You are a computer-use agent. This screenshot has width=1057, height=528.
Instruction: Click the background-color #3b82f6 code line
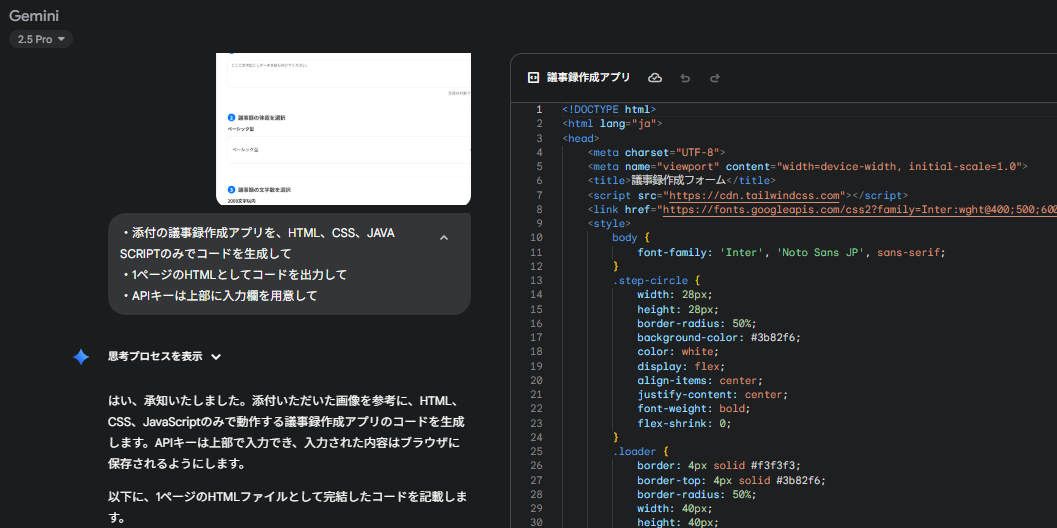718,337
